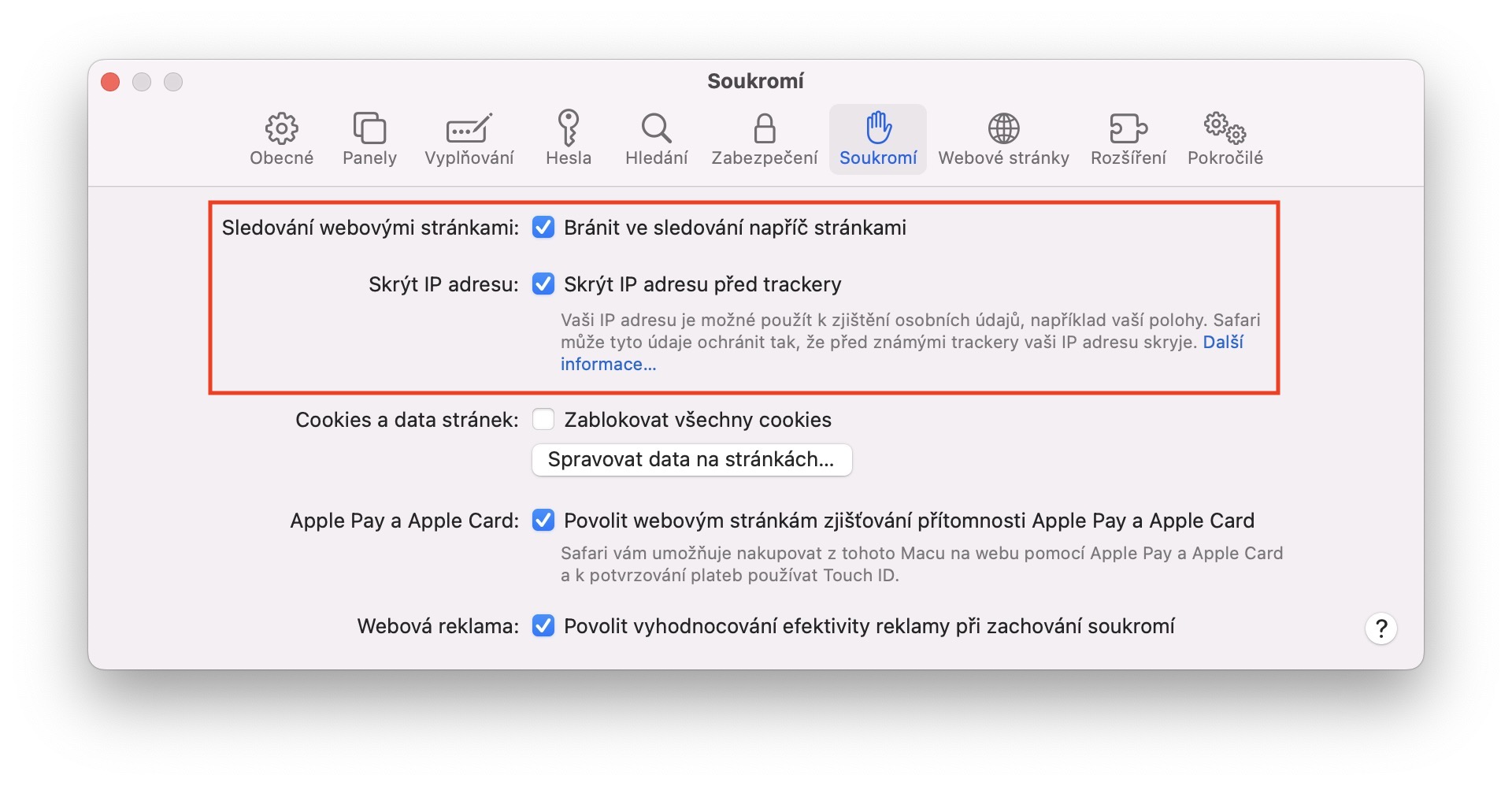Enable Zablokovat všechny cookies checkbox
Image resolution: width=1512 pixels, height=786 pixels.
(x=543, y=420)
